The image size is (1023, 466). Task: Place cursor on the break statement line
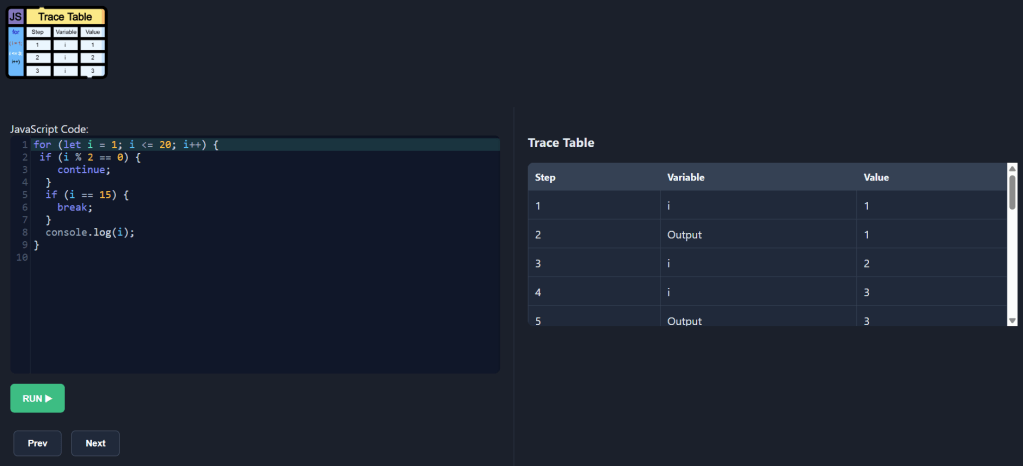pos(265,208)
